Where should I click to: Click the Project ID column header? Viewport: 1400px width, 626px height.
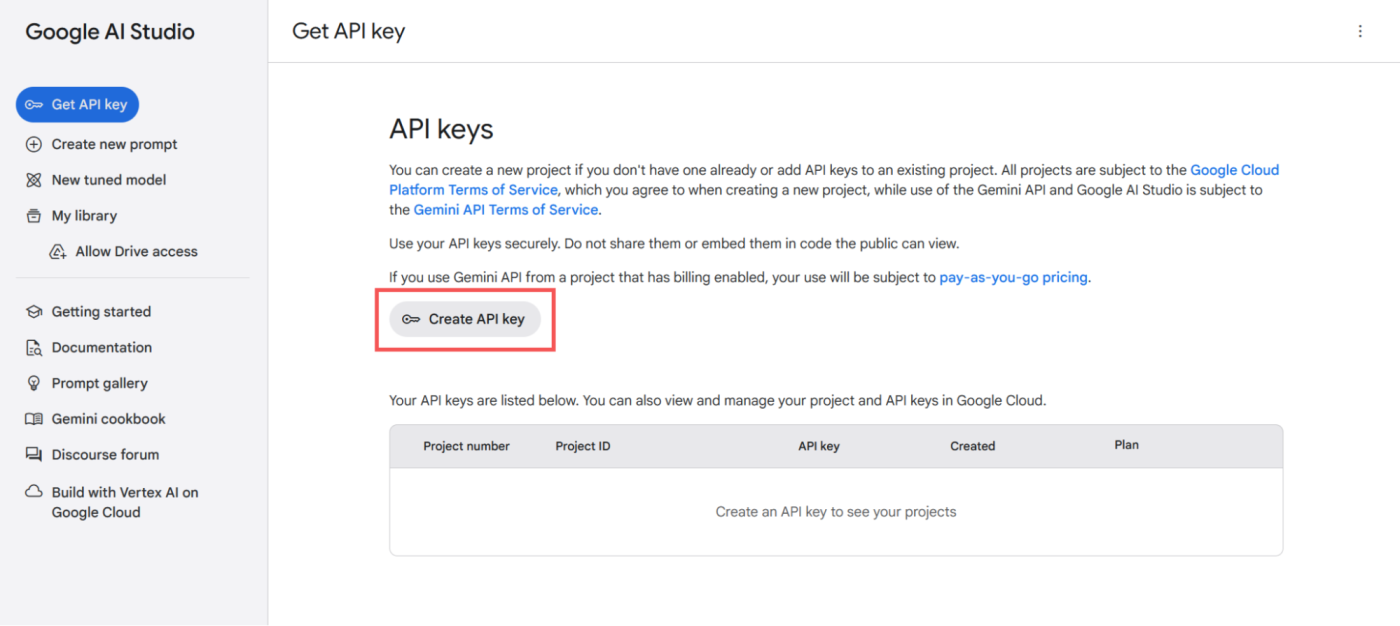(583, 446)
